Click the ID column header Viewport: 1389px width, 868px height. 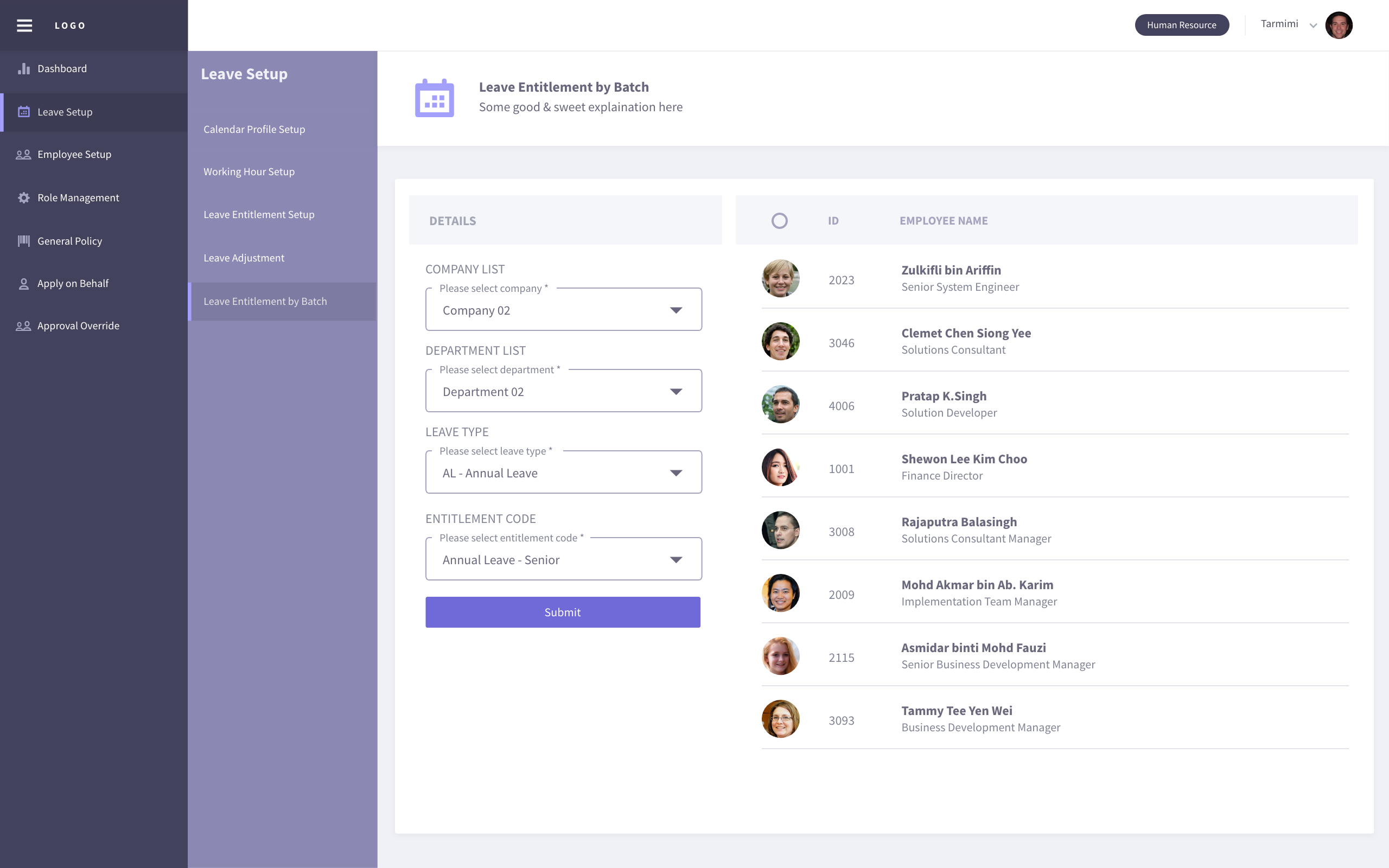(833, 220)
